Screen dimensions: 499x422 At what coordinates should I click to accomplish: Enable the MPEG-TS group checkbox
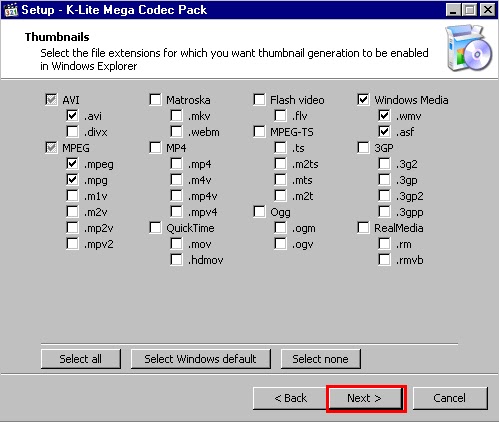(259, 131)
